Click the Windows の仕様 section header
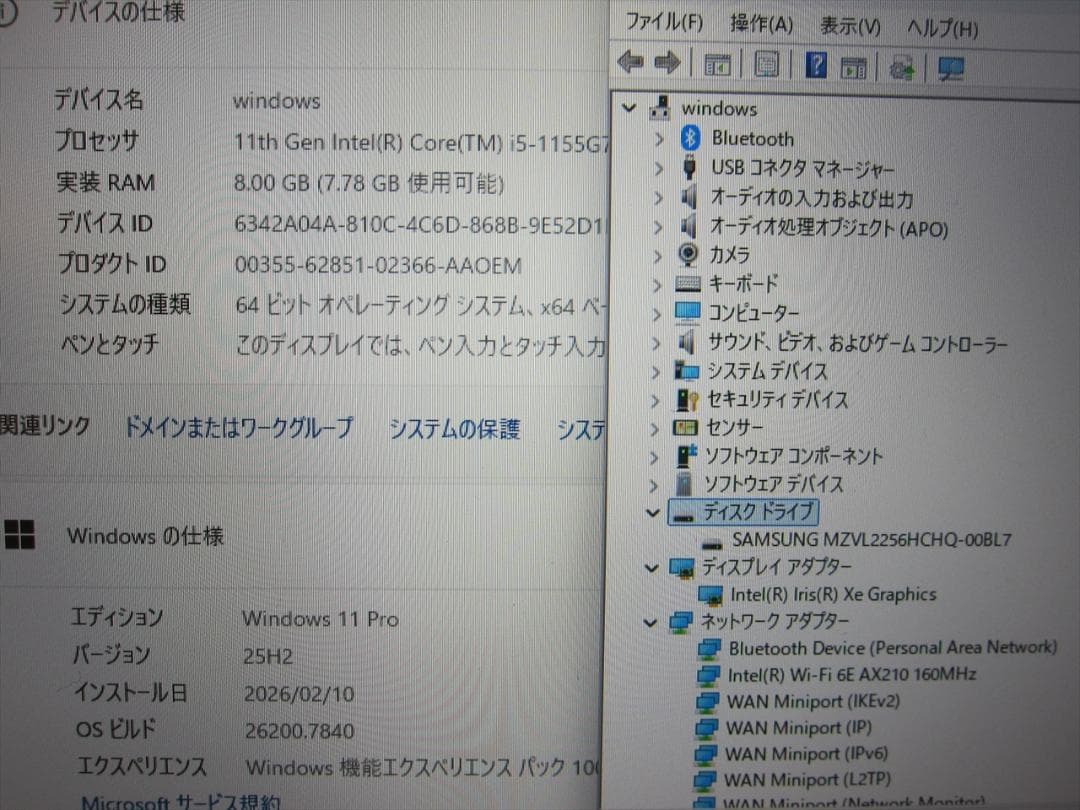Viewport: 1080px width, 810px height. pos(145,536)
